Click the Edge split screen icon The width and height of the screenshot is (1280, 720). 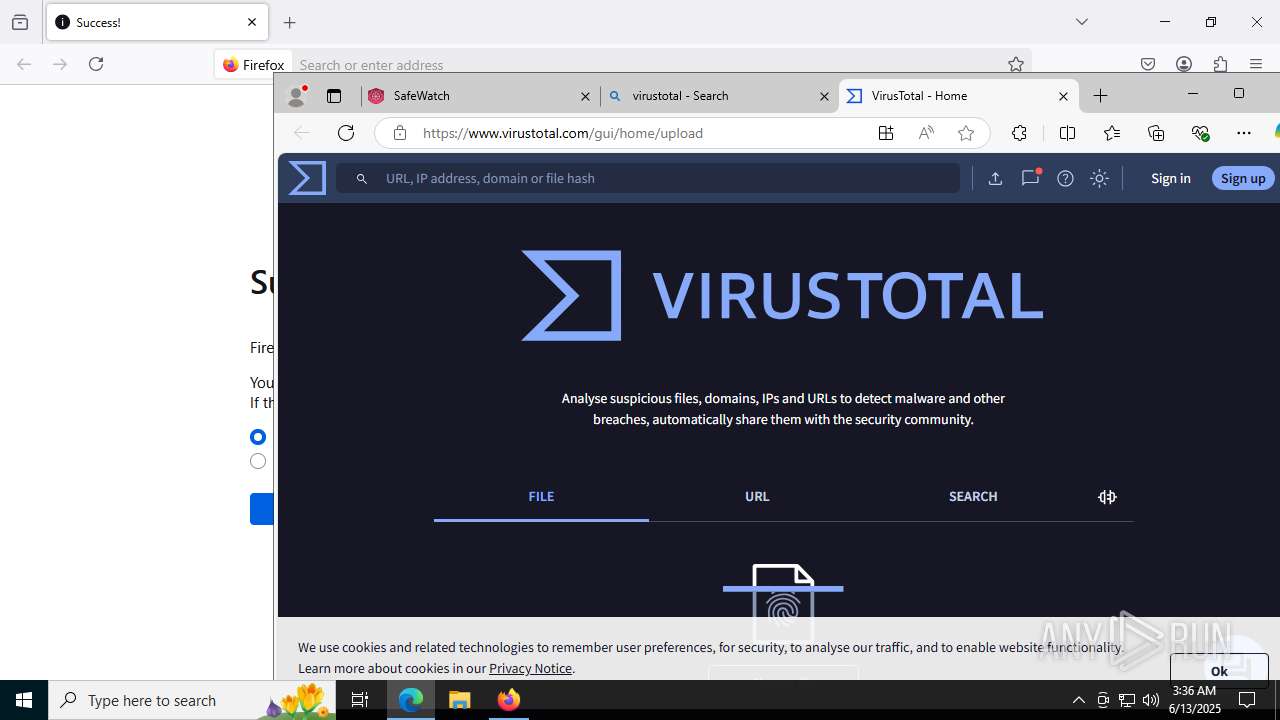(x=1067, y=133)
